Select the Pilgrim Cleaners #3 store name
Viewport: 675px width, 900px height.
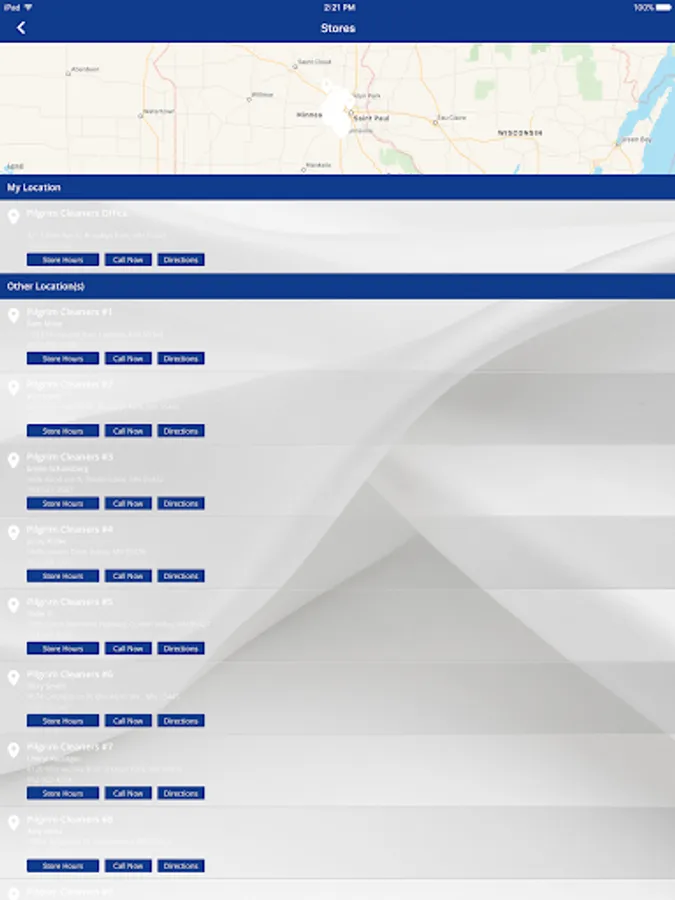pyautogui.click(x=69, y=457)
